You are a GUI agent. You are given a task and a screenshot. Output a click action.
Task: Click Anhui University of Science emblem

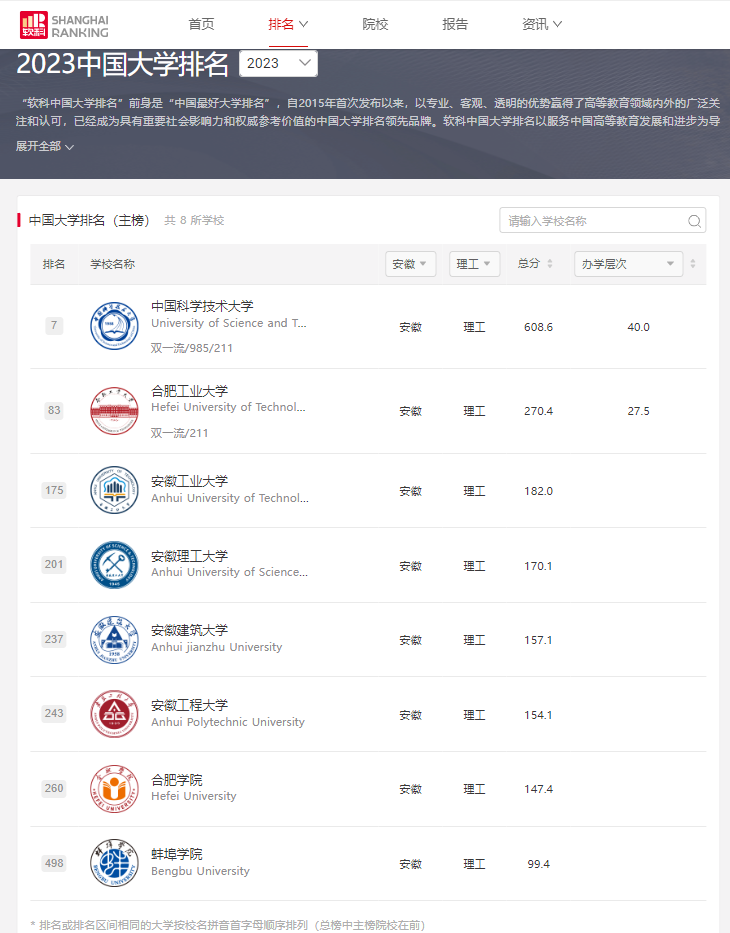(x=114, y=565)
